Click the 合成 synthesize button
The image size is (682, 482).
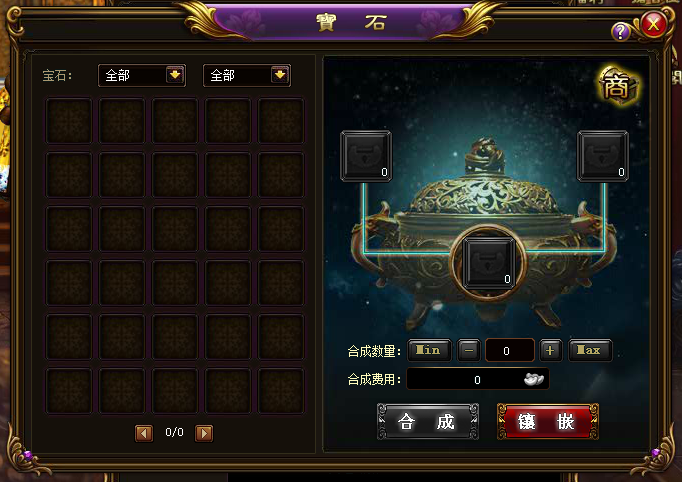tap(428, 422)
